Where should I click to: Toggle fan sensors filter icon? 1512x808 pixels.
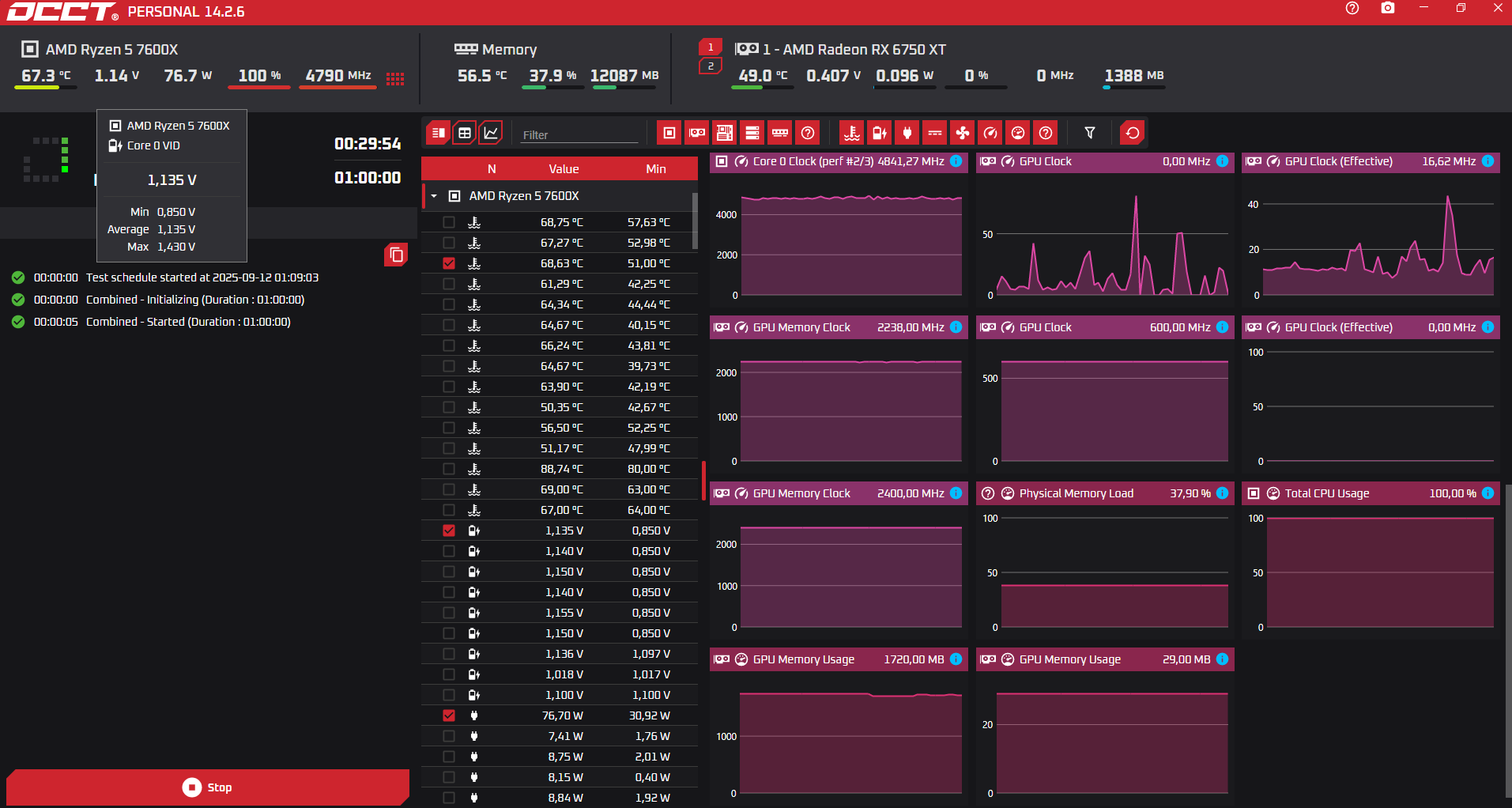click(x=963, y=133)
